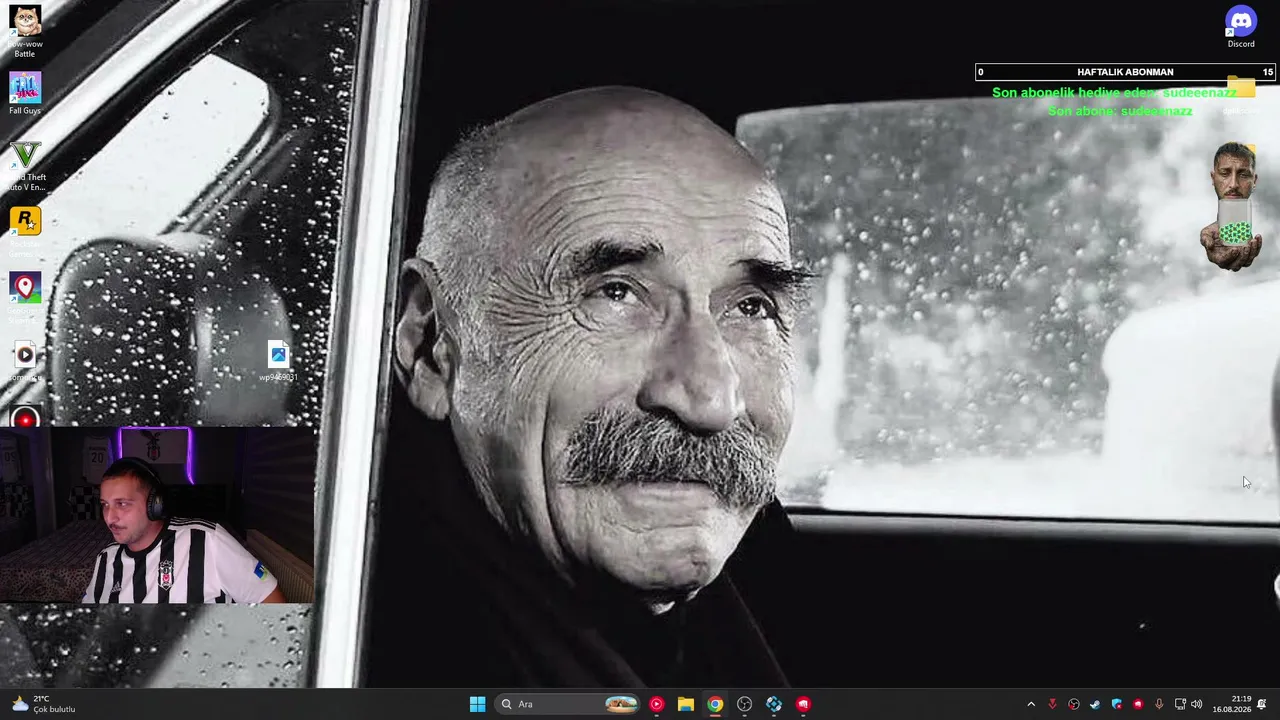Launch Grand Theft Auto V shortcut
Screen dimensions: 1280x720
[x=25, y=165]
